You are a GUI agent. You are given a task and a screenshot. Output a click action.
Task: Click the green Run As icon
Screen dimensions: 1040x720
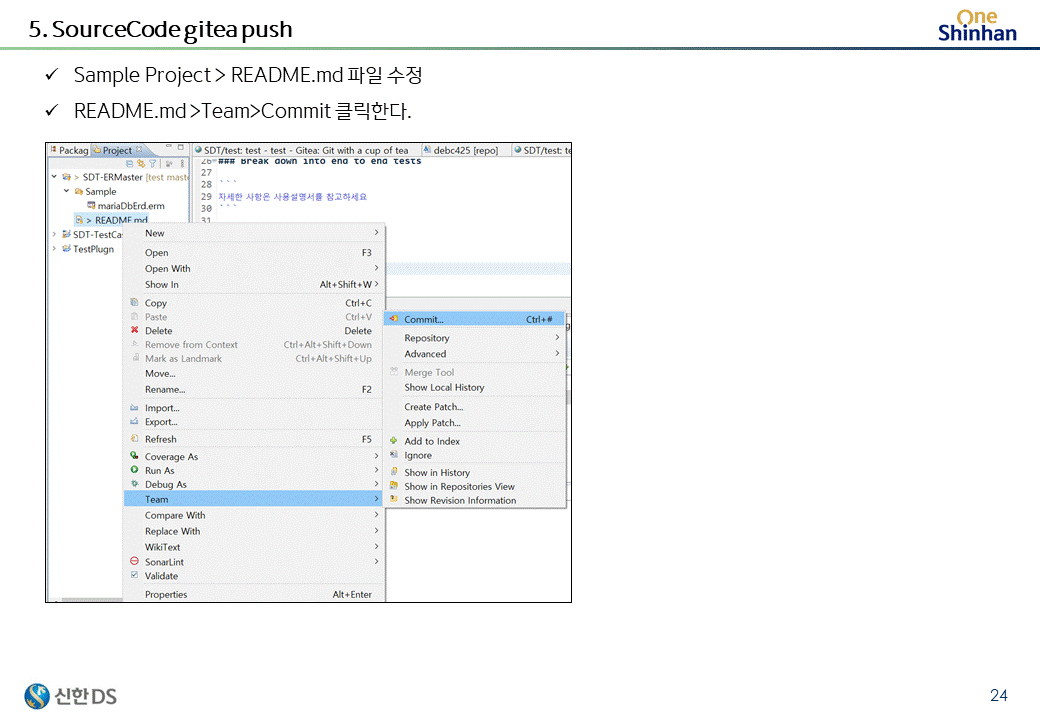(x=135, y=469)
